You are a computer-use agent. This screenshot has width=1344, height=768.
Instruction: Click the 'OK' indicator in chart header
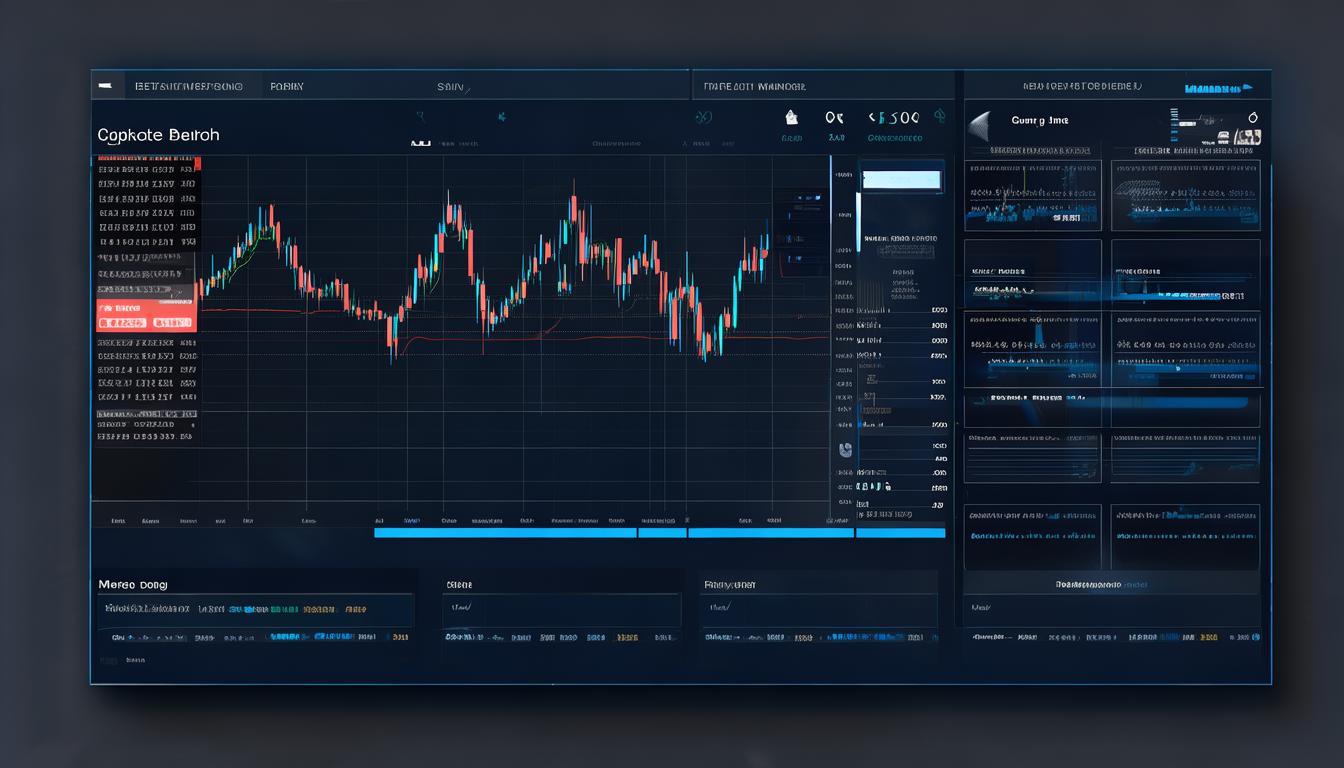834,117
